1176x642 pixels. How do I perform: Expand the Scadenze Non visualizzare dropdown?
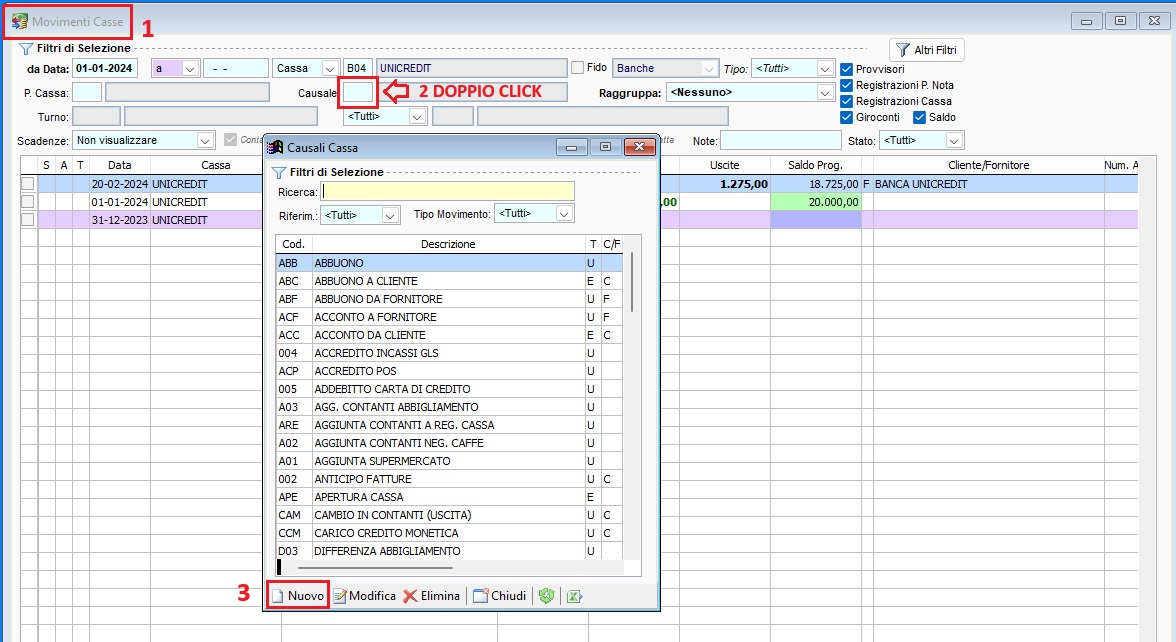pos(205,140)
